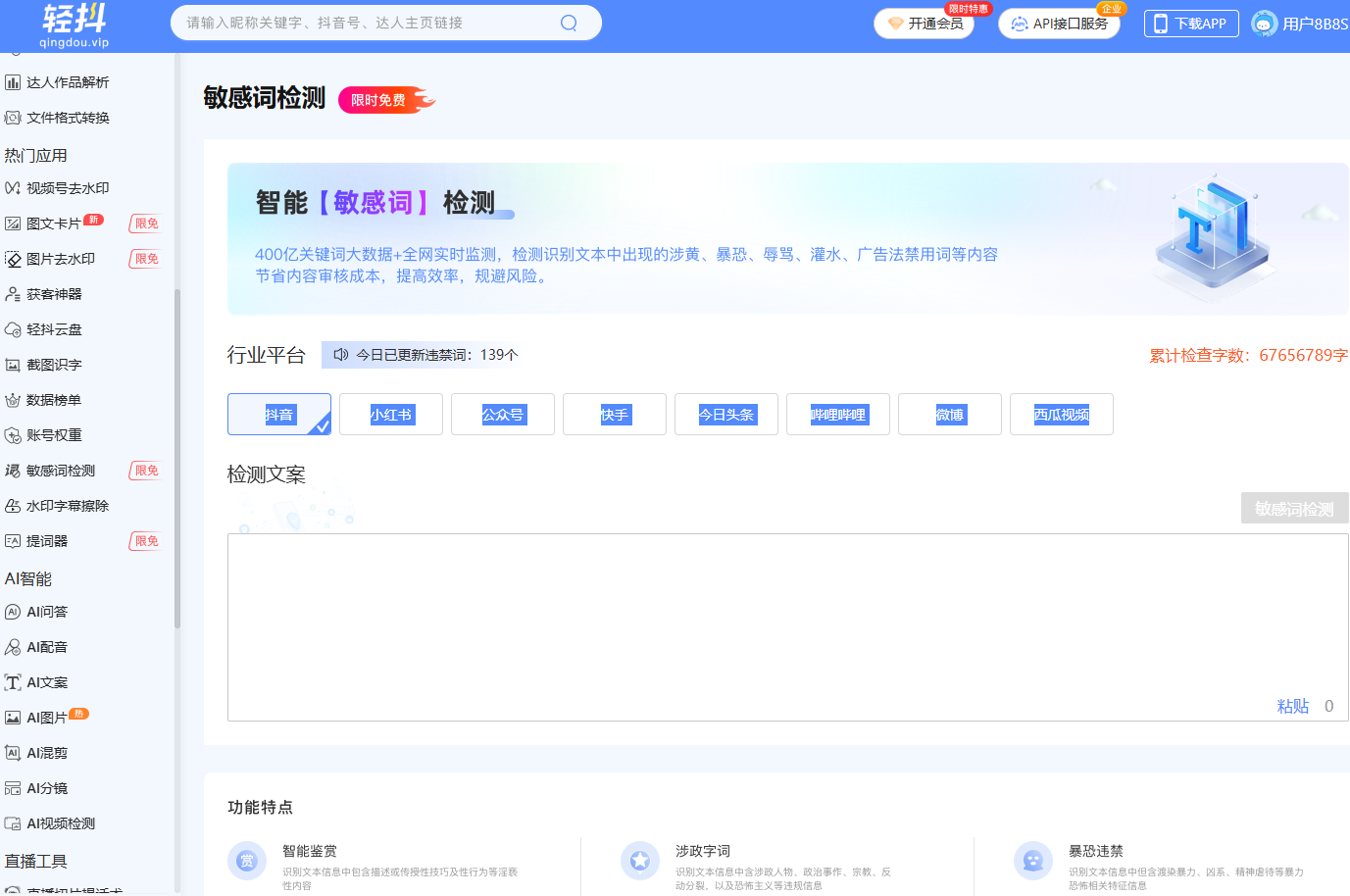This screenshot has height=896, width=1350.
Task: Click the AI图片 sidebar icon
Action: (13, 718)
